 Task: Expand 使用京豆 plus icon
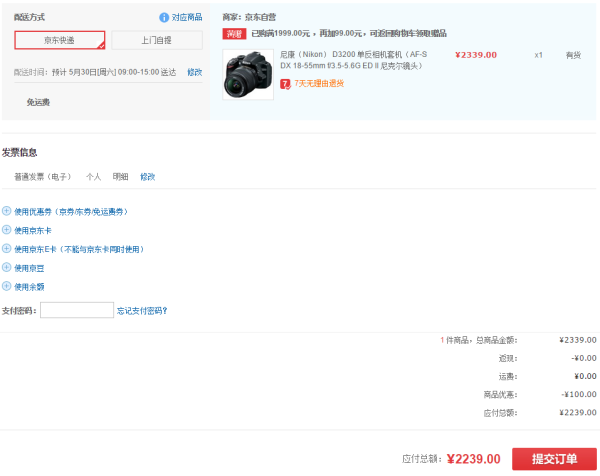[7, 267]
